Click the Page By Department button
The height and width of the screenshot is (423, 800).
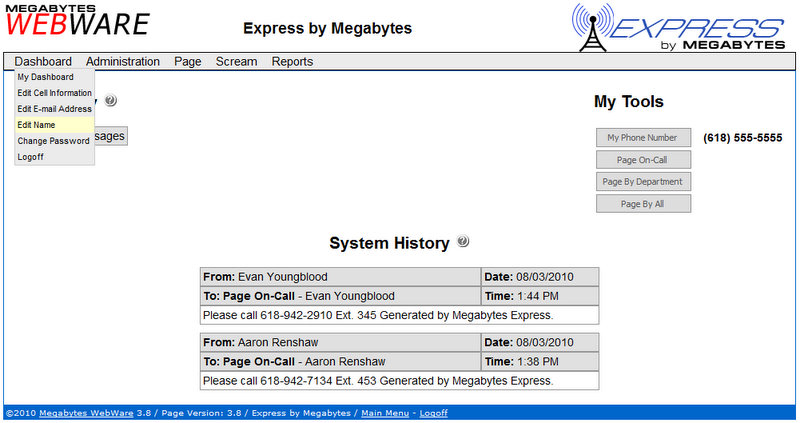coord(643,182)
